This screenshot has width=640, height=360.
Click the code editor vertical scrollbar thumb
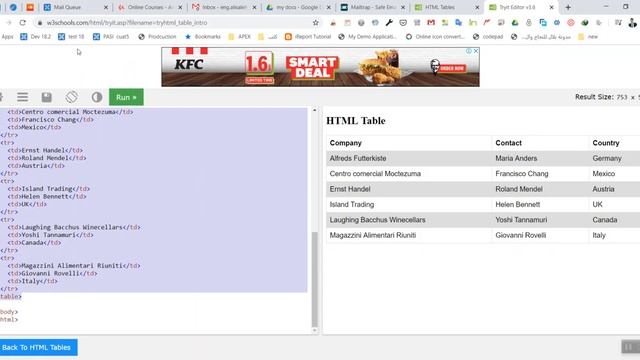coord(315,280)
